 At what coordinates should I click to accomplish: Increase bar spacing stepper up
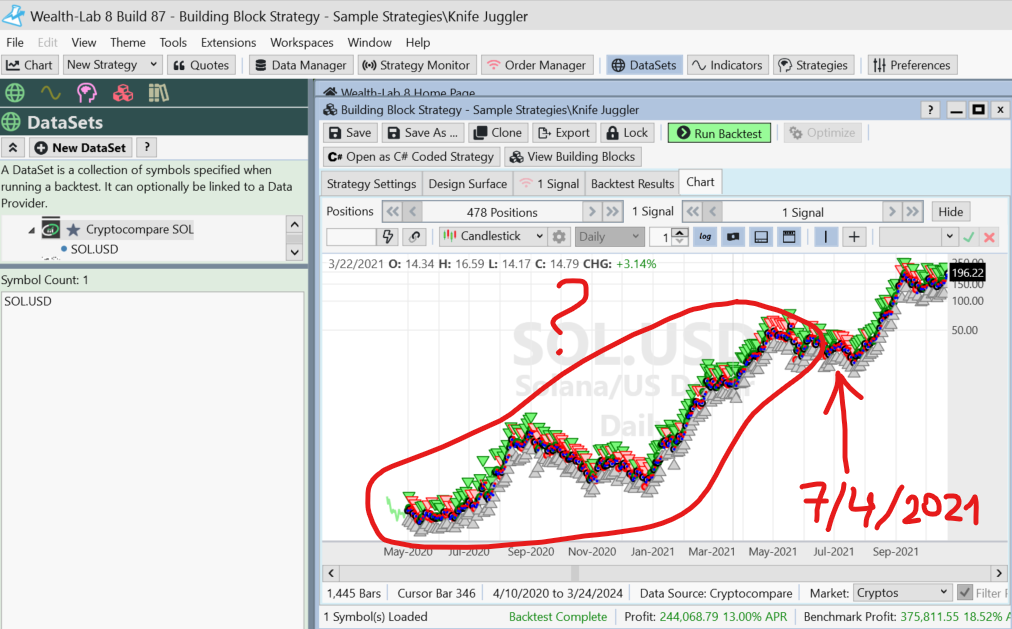coord(680,233)
